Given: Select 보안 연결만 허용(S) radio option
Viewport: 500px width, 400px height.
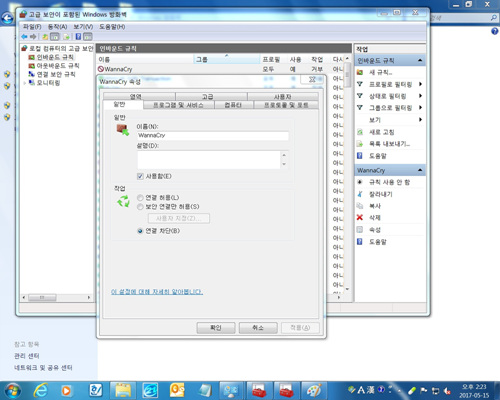Looking at the screenshot, I should point(140,207).
